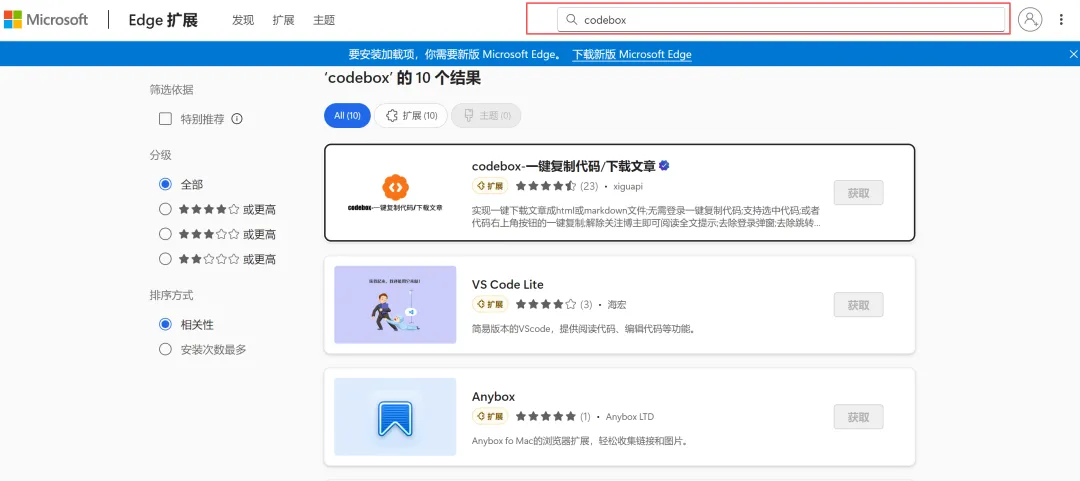Click the 排序方式 heading
Screen dimensions: 1080x481
(172, 295)
